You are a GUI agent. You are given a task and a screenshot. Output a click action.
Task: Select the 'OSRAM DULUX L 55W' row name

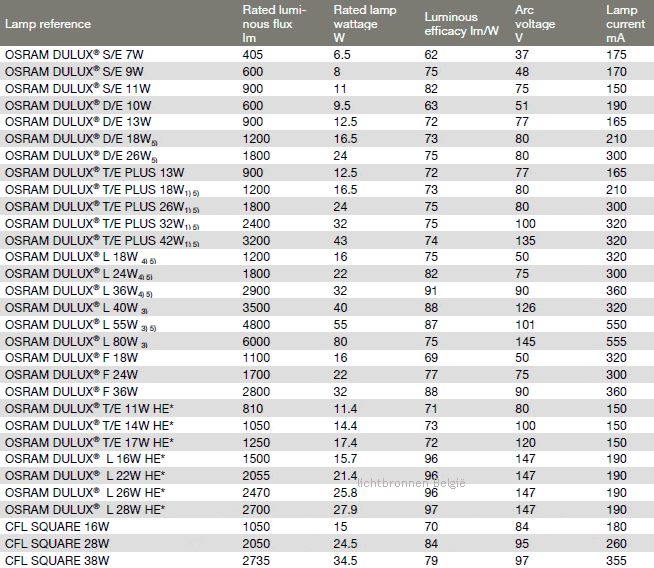(80, 325)
